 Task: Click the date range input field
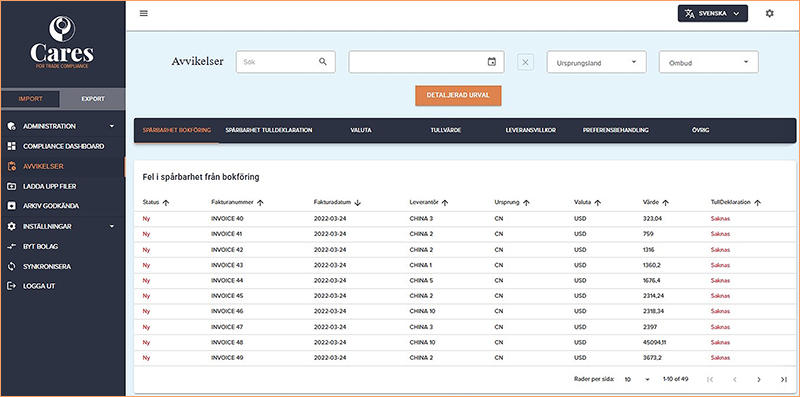tap(426, 62)
